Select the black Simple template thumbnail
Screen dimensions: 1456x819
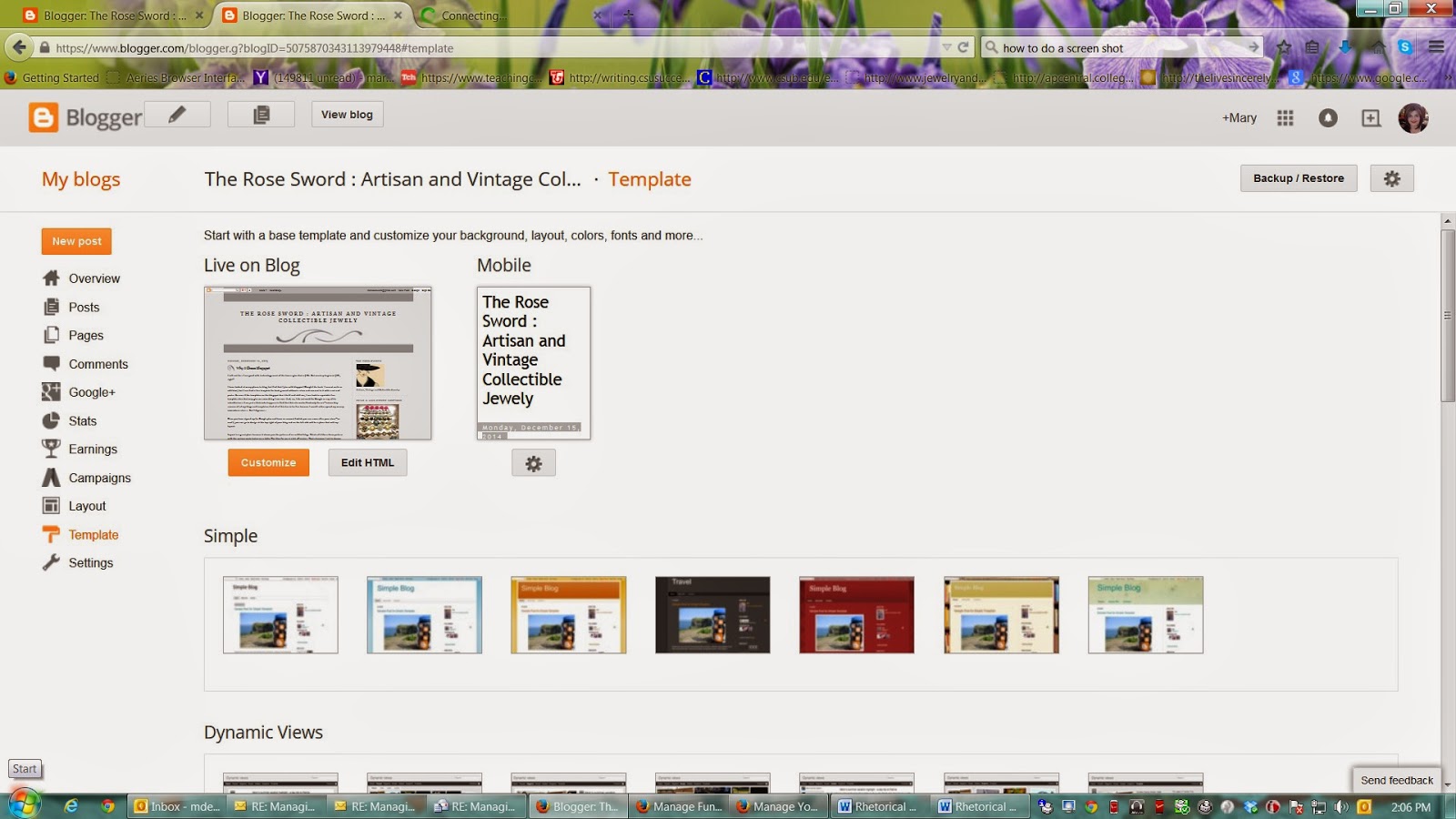[713, 614]
